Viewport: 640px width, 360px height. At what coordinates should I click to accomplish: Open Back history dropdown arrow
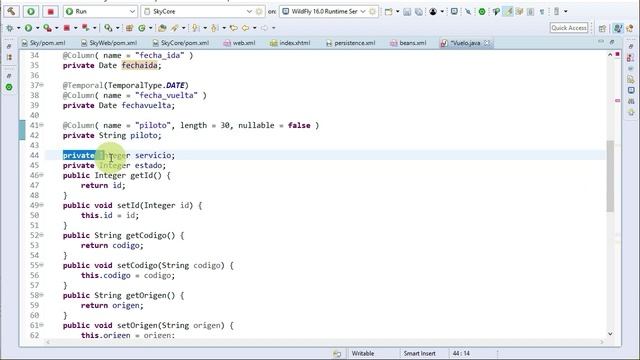point(254,28)
